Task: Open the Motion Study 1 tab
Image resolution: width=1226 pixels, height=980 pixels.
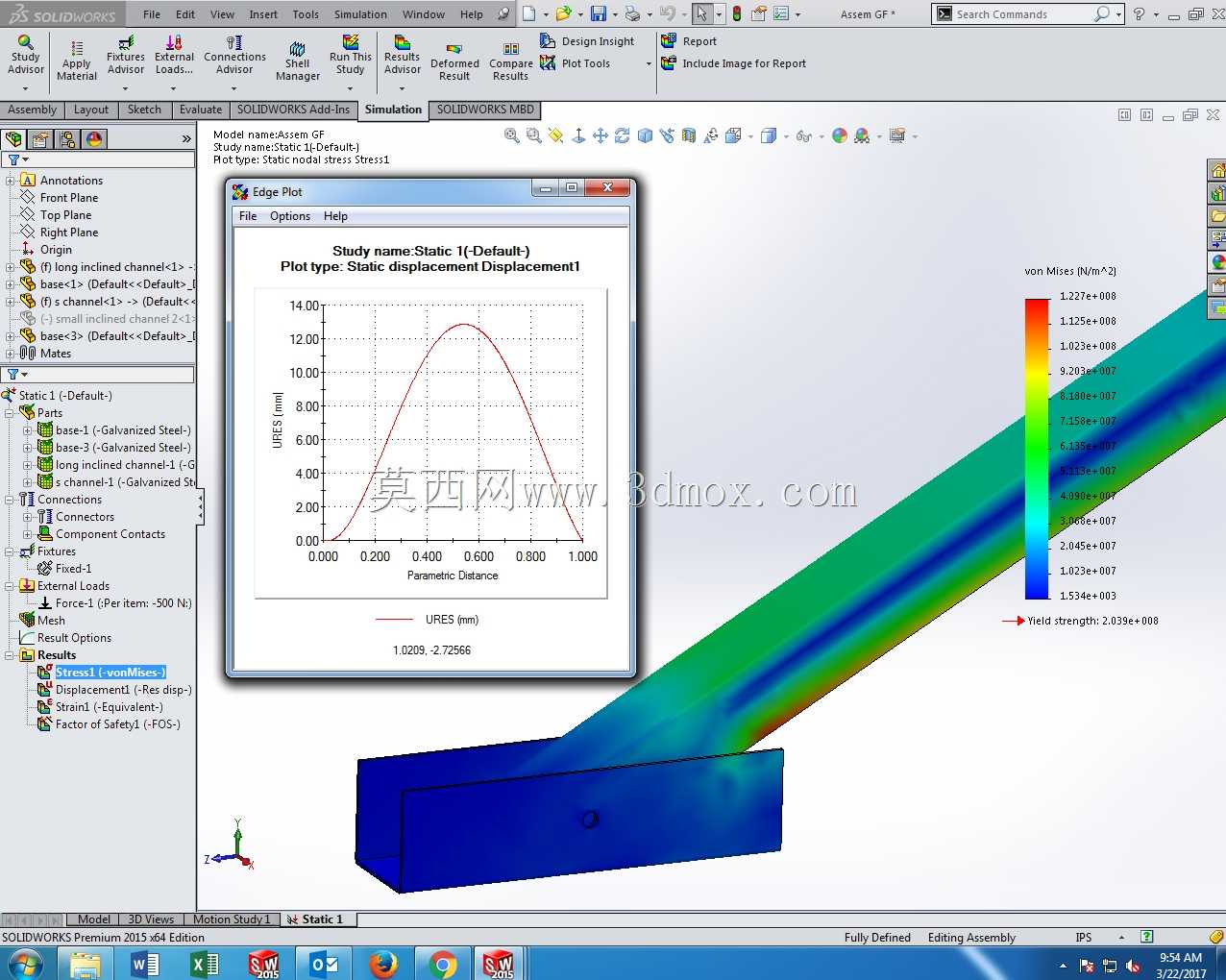Action: (x=231, y=919)
